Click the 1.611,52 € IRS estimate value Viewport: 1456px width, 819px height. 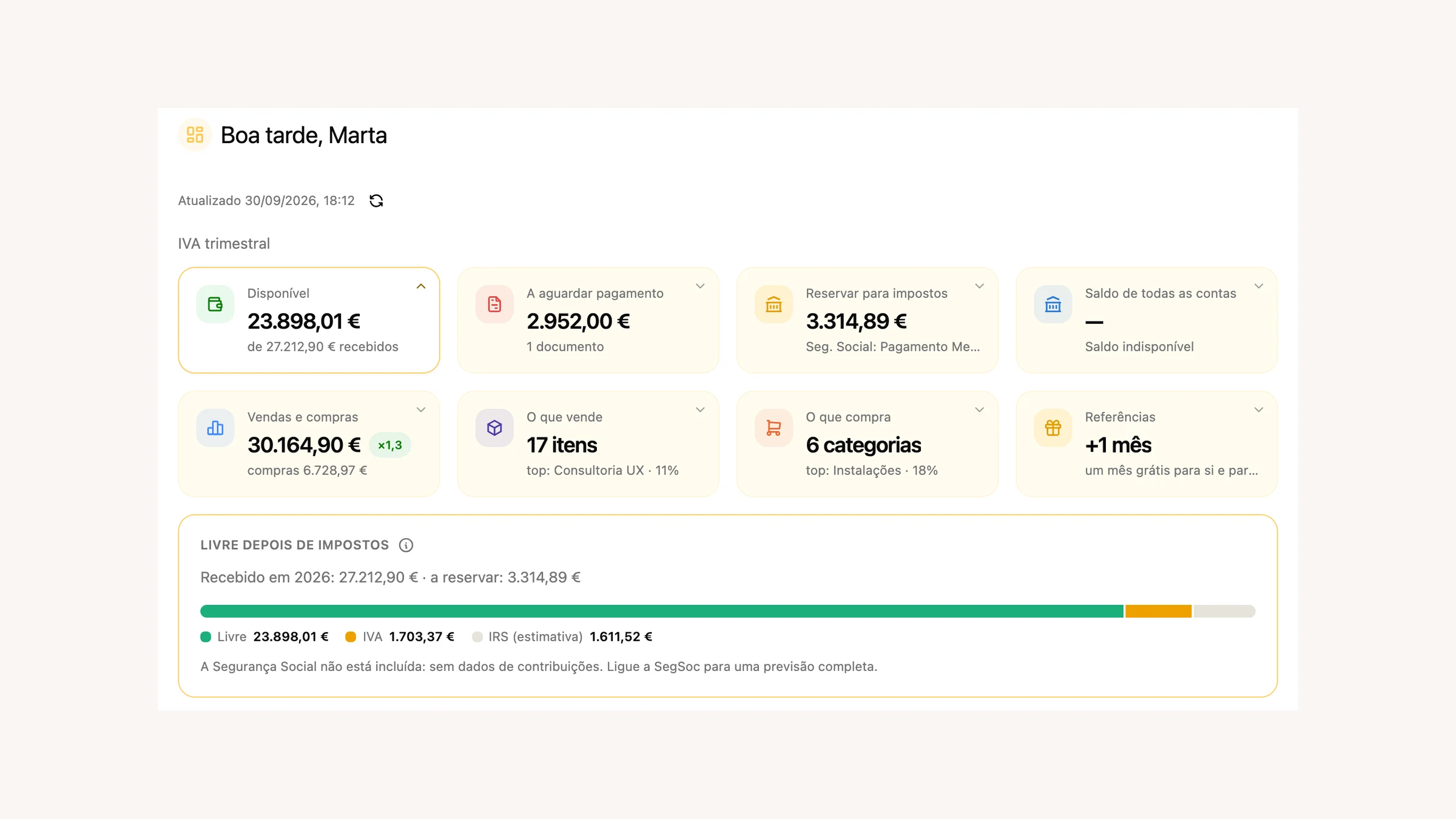click(x=621, y=636)
